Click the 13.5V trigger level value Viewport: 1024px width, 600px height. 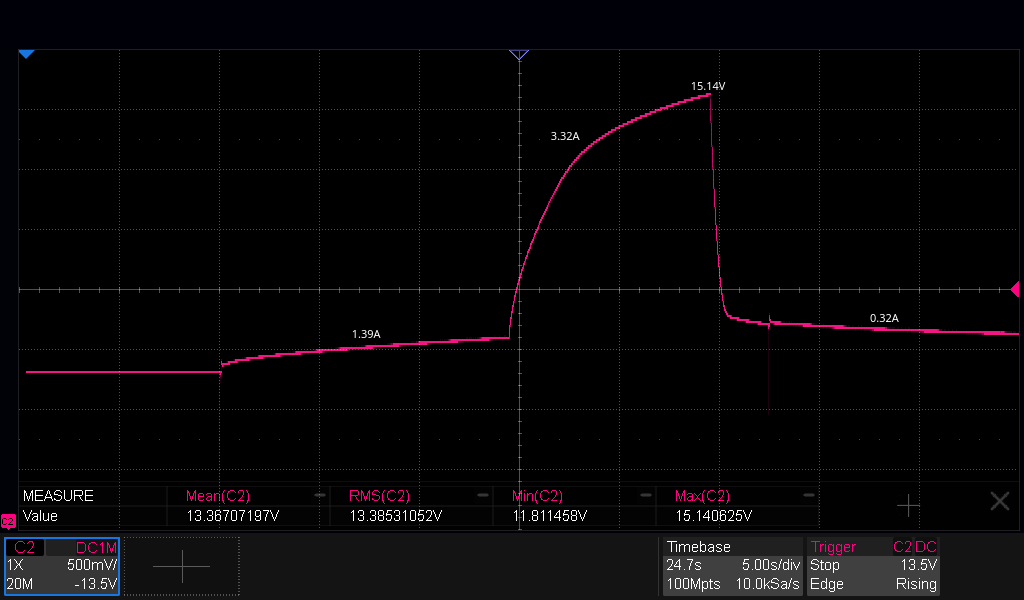(x=918, y=565)
